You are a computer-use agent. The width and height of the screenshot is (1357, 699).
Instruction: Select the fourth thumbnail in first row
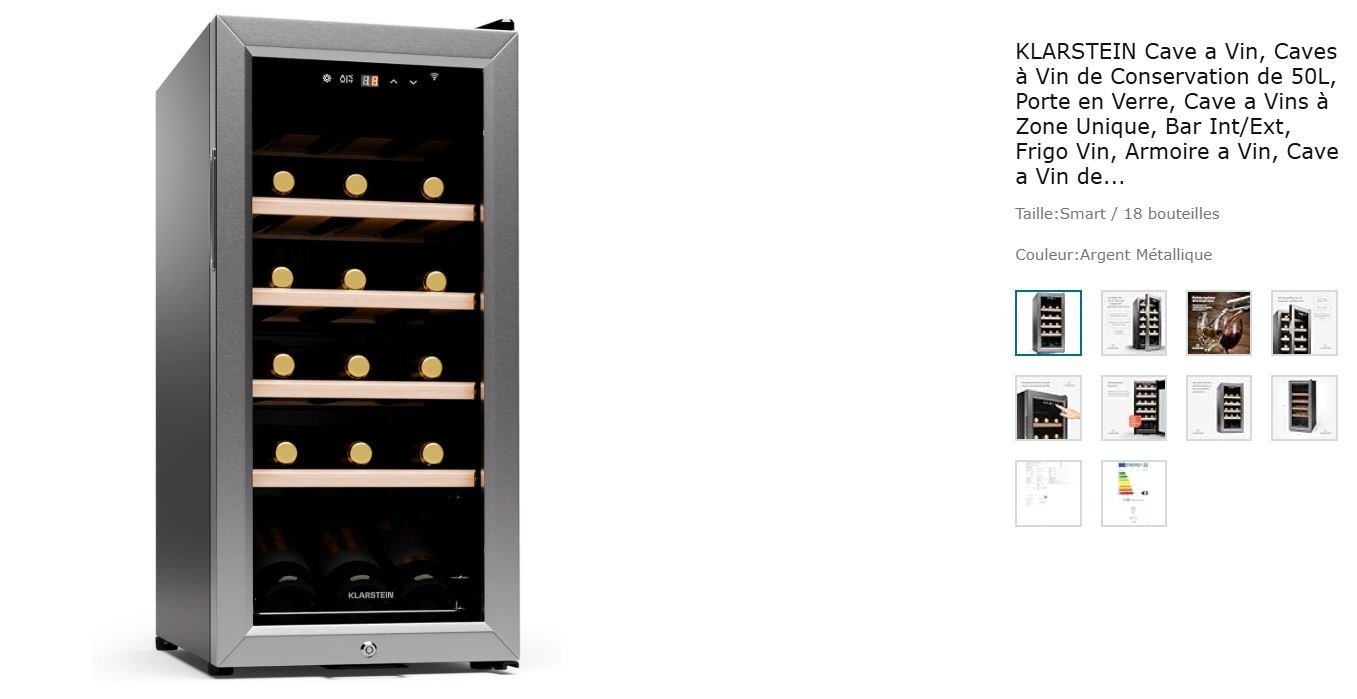[x=1304, y=323]
